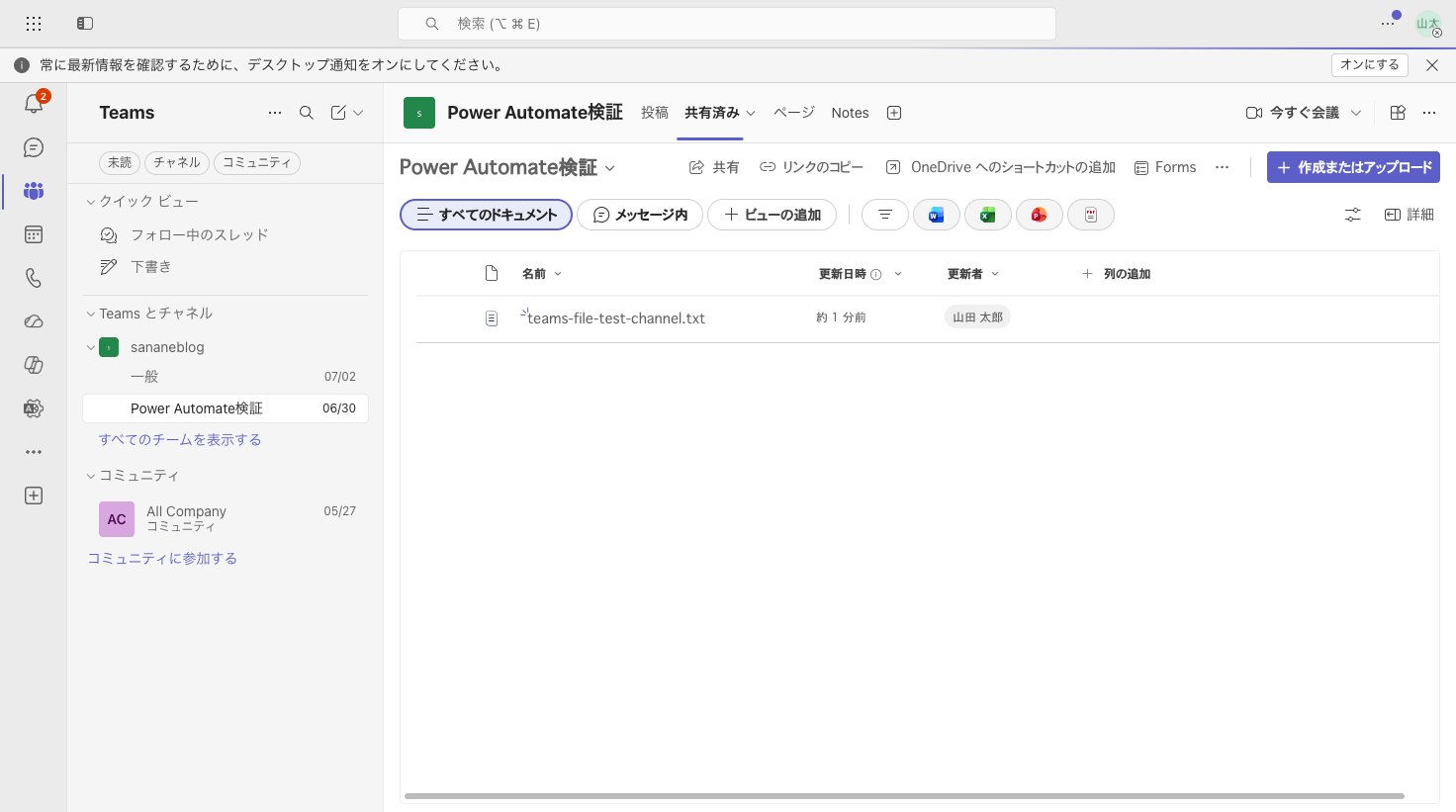Viewport: 1456px width, 812px height.
Task: Click the info icon beside 更新日時
Action: click(x=876, y=275)
